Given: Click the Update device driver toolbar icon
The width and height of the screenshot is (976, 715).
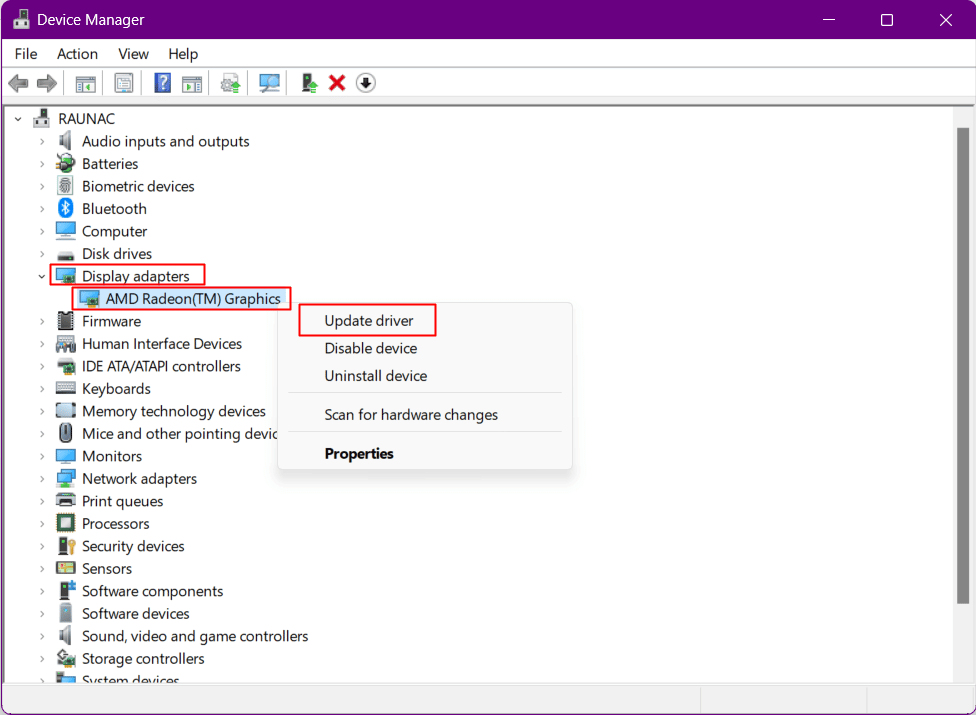Looking at the screenshot, I should click(x=230, y=83).
